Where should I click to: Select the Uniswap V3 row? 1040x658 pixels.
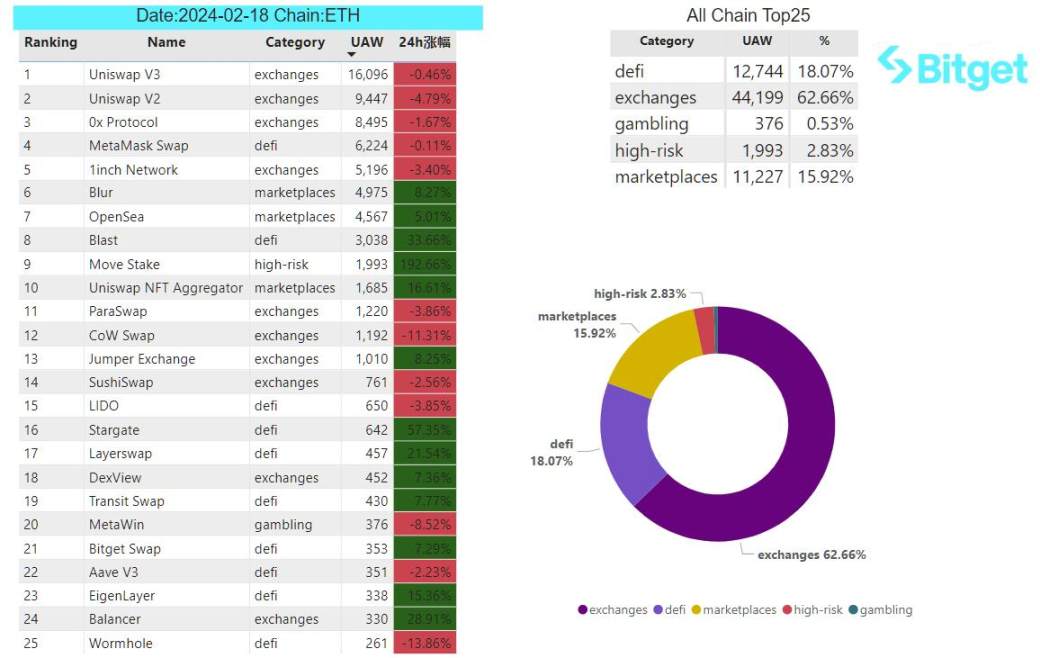(x=237, y=74)
